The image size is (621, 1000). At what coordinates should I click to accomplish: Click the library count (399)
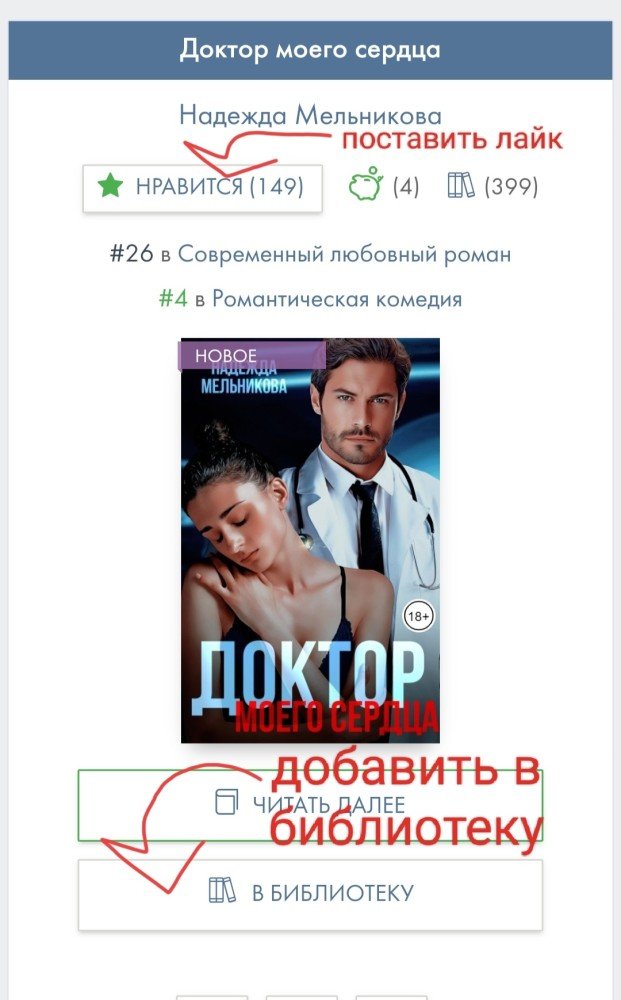pyautogui.click(x=511, y=187)
